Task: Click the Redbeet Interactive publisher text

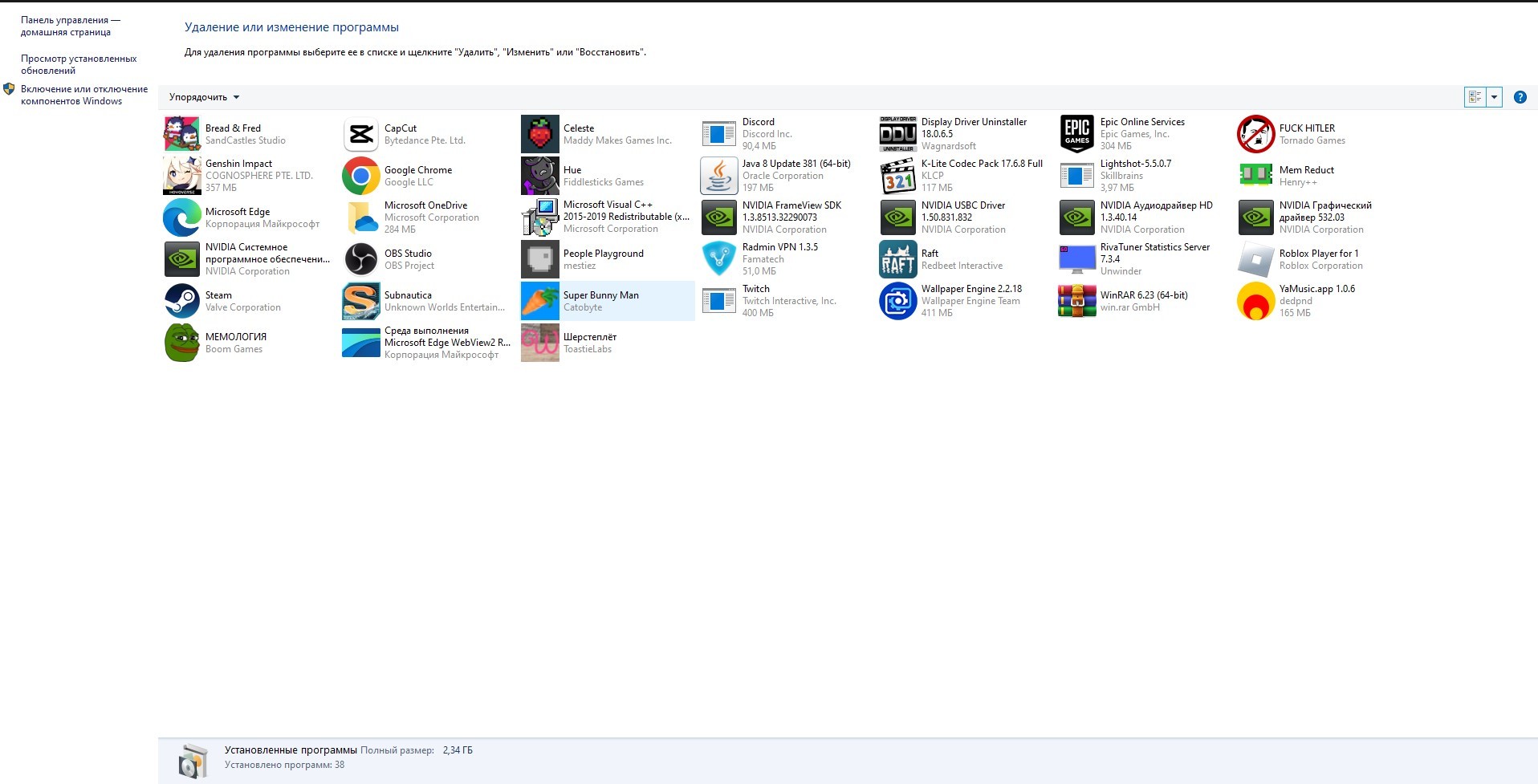Action: (x=962, y=266)
